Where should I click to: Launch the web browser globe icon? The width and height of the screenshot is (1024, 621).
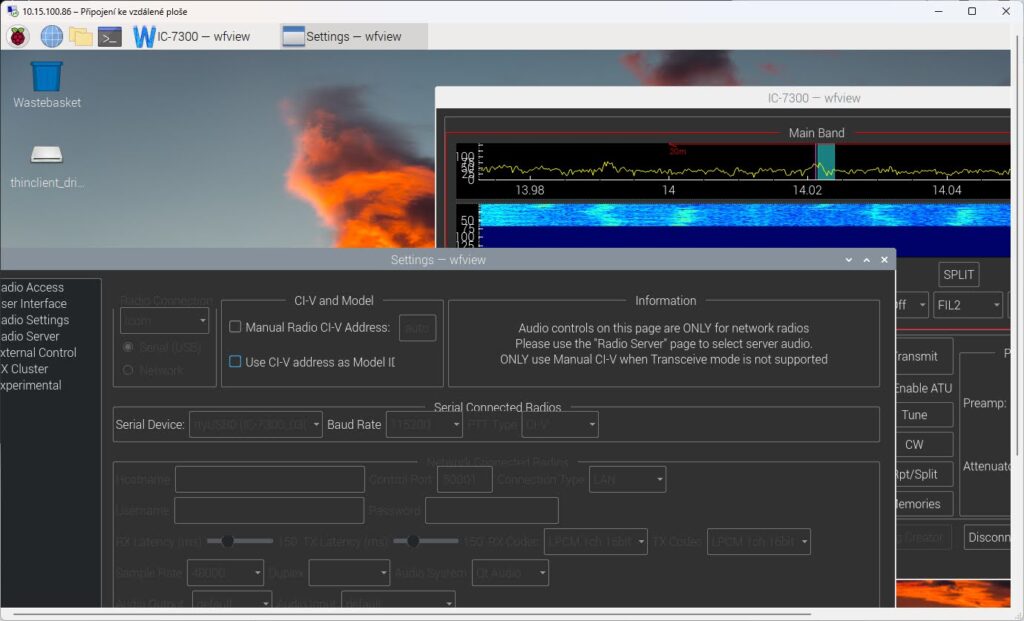[x=51, y=37]
